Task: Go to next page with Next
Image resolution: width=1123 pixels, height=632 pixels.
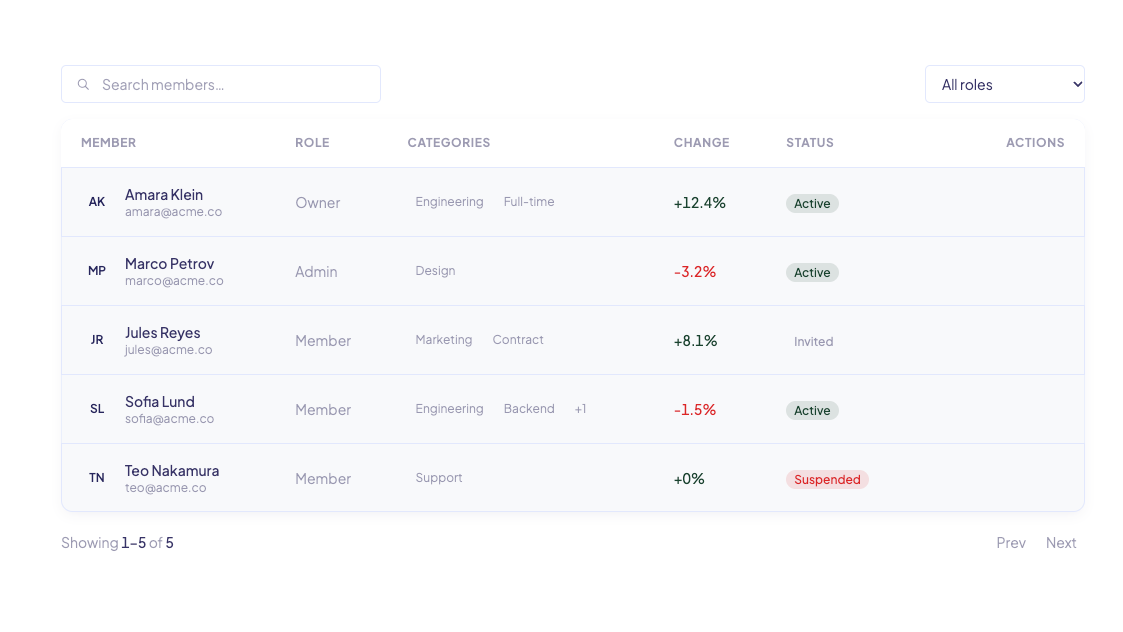Action: 1061,543
